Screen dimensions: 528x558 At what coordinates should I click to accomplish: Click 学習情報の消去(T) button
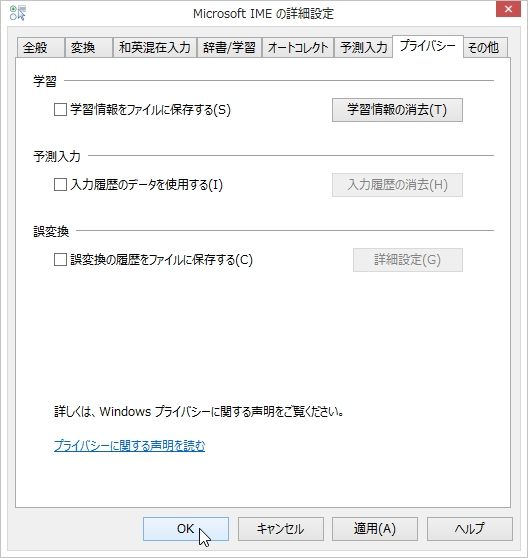point(397,110)
